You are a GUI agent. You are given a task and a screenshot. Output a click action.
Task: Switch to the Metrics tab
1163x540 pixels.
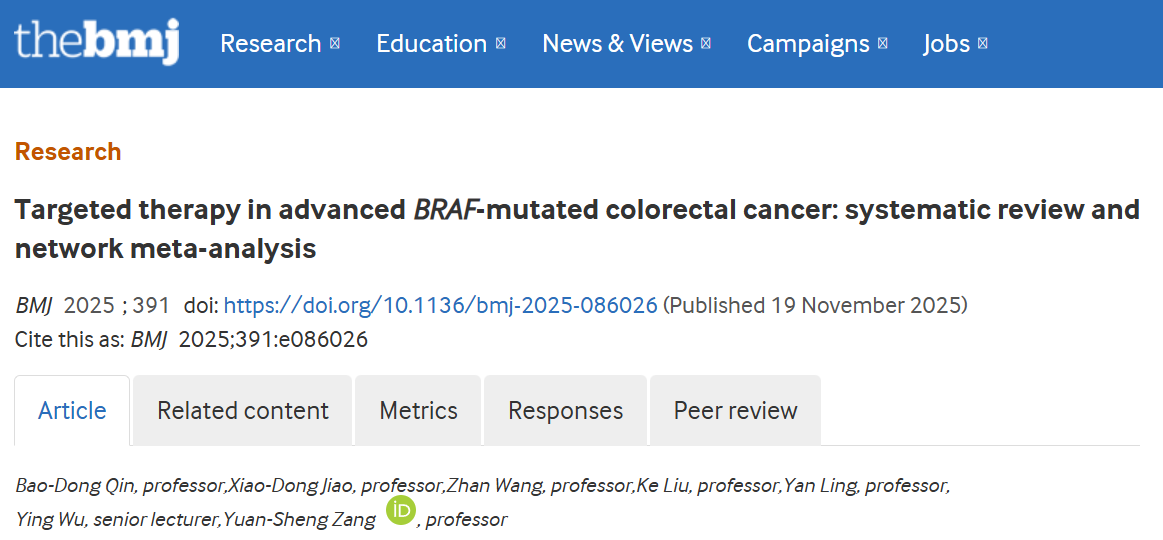pos(418,411)
